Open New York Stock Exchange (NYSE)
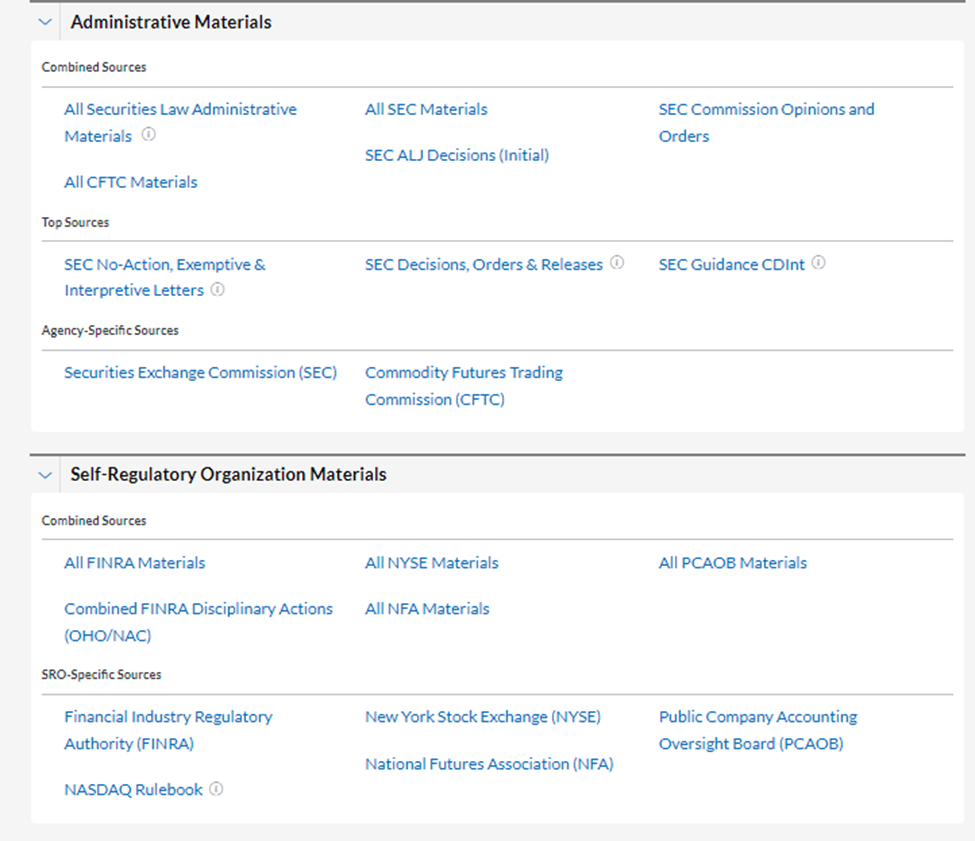 pyautogui.click(x=483, y=717)
